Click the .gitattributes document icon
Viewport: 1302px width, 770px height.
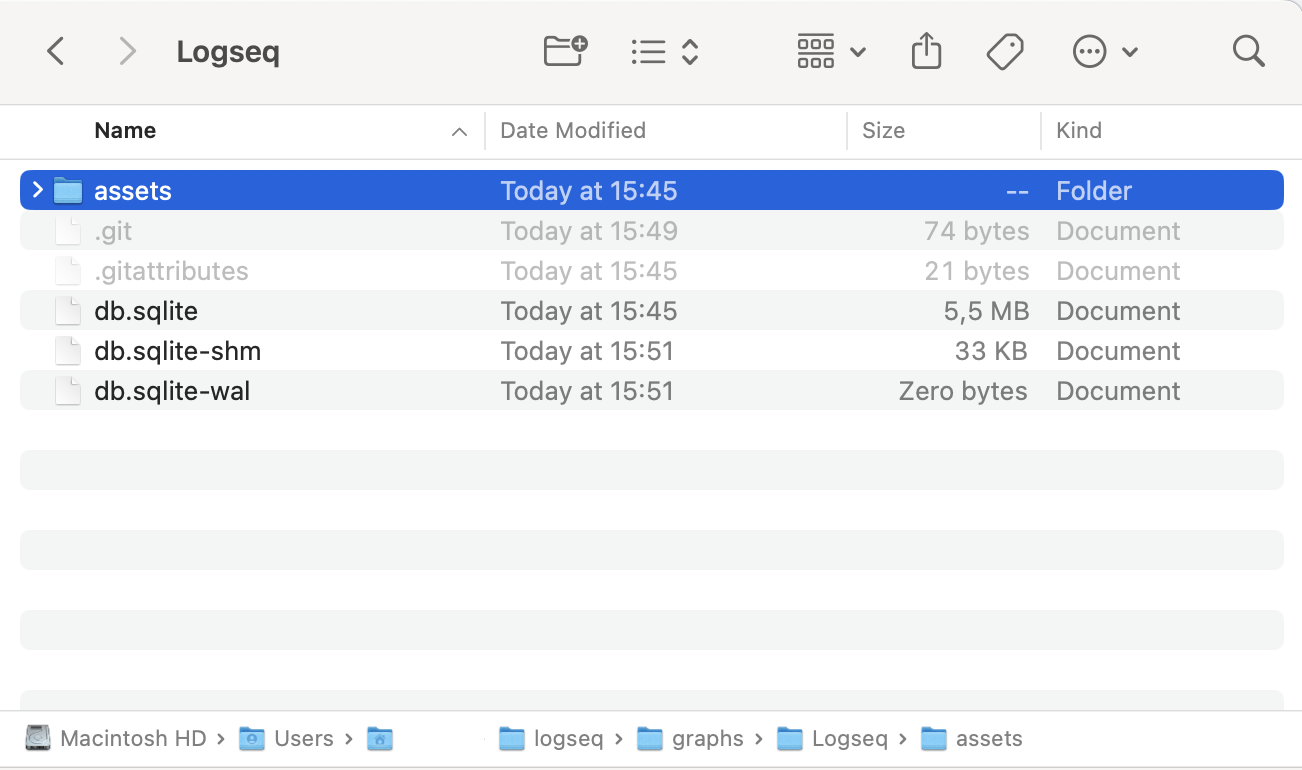(68, 271)
